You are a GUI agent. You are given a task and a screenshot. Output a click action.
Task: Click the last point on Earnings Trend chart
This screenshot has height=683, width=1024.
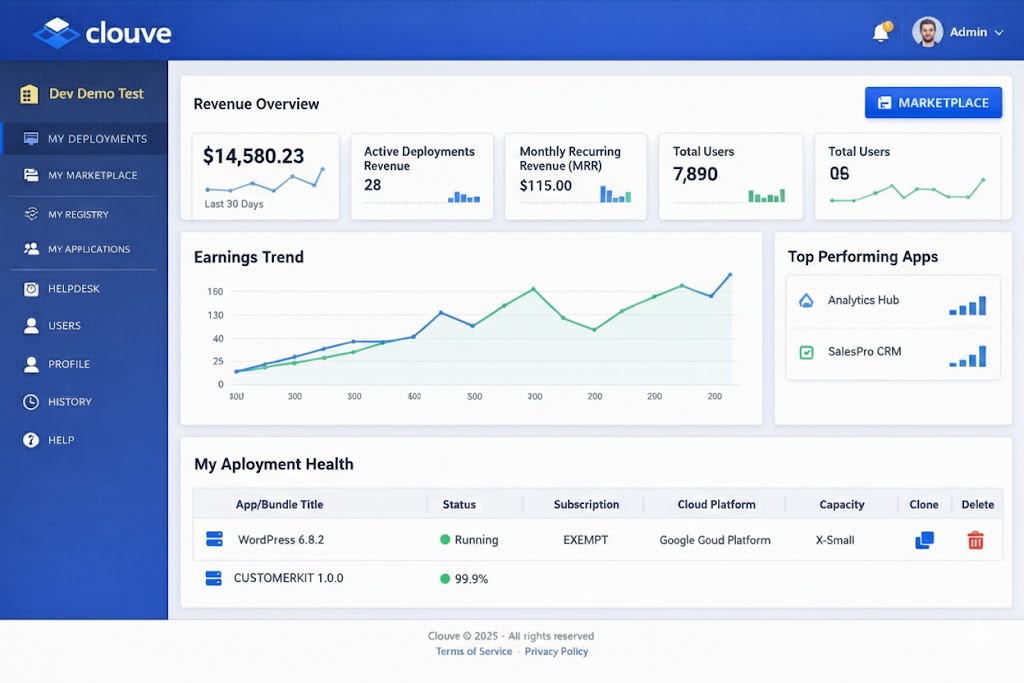[729, 274]
